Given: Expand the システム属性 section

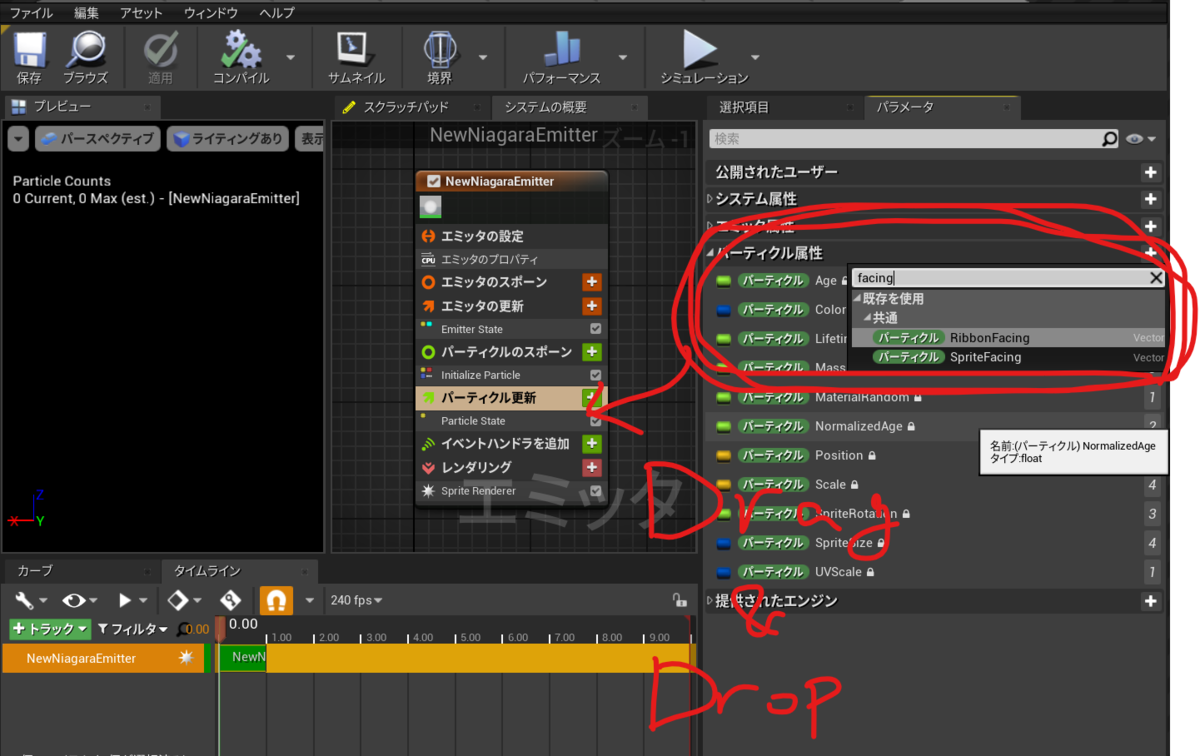Looking at the screenshot, I should tap(711, 199).
